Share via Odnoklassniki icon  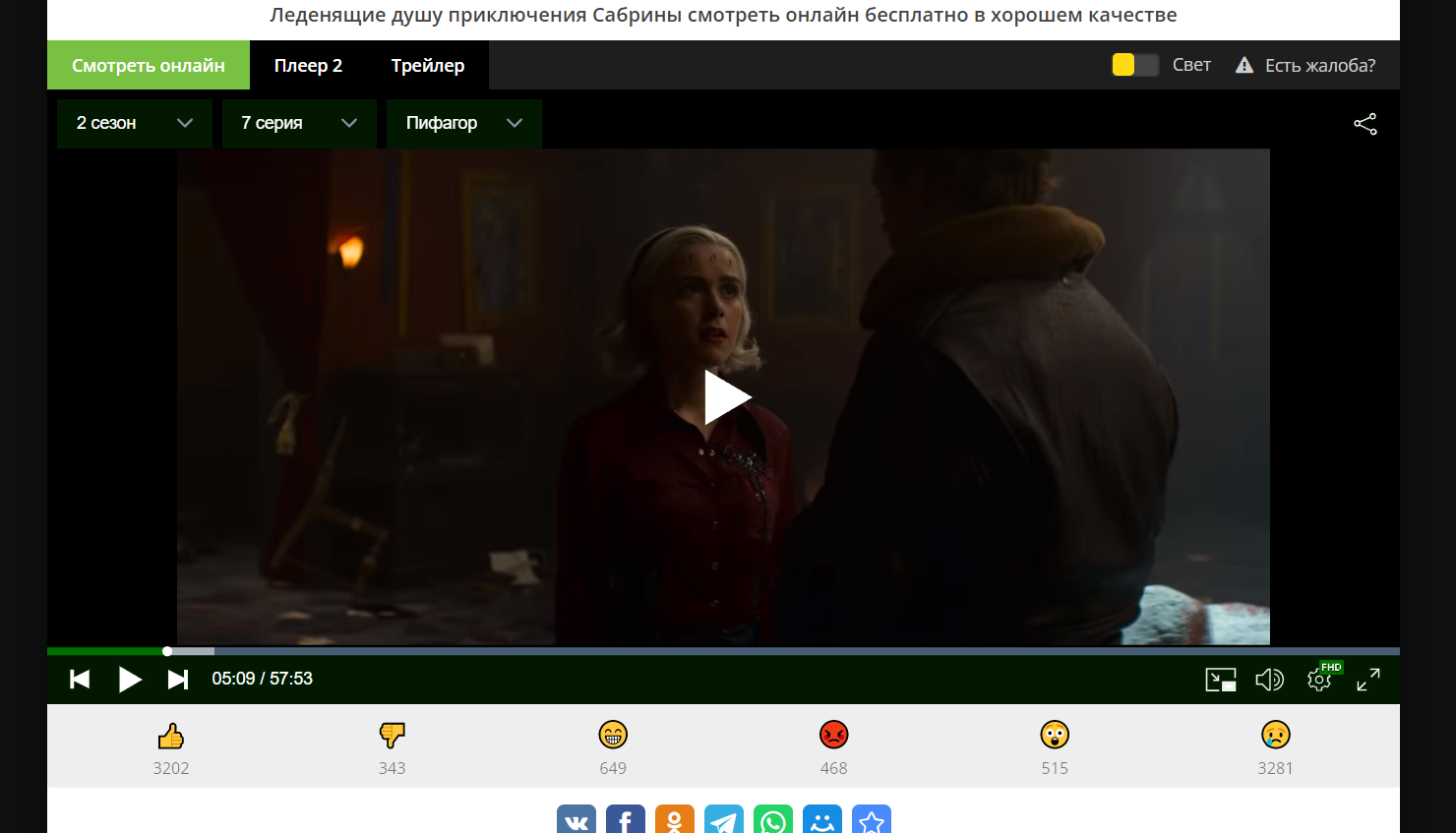pos(675,819)
